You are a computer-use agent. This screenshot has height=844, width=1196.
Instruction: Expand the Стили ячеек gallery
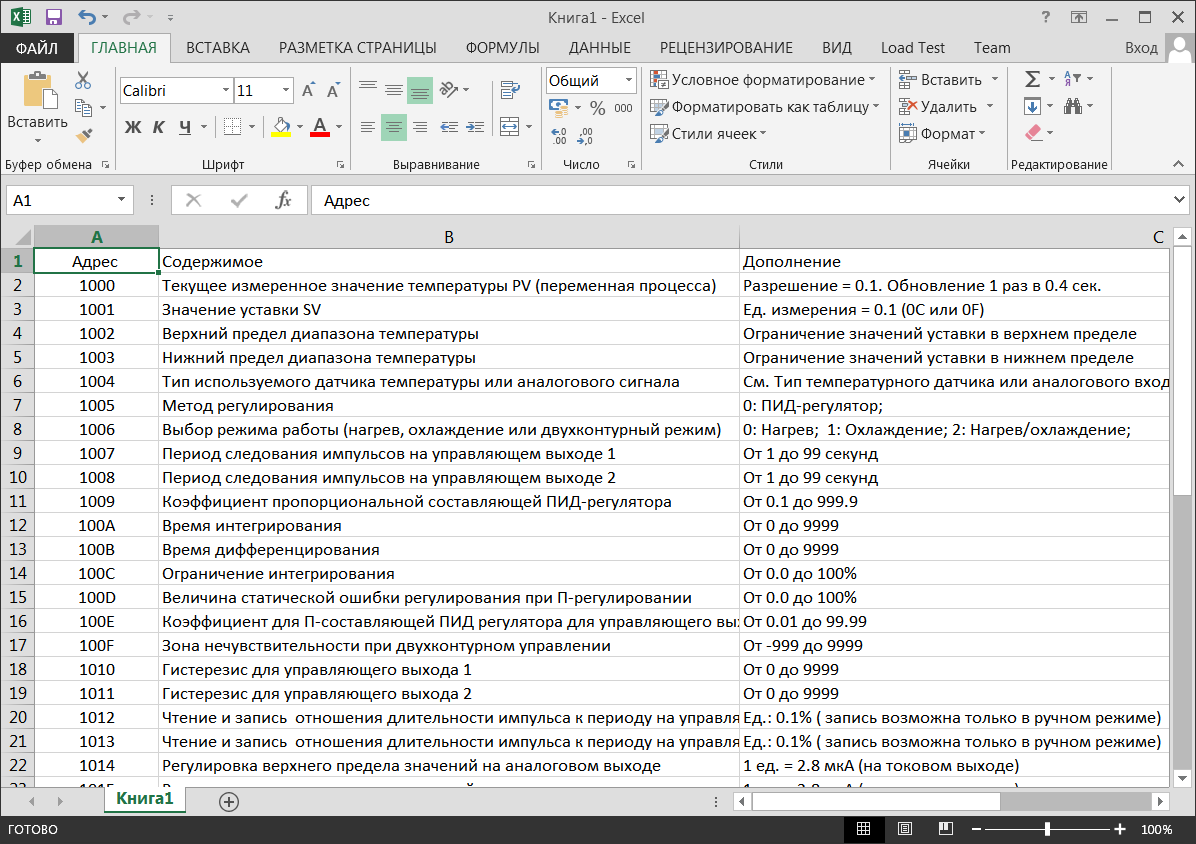708,133
